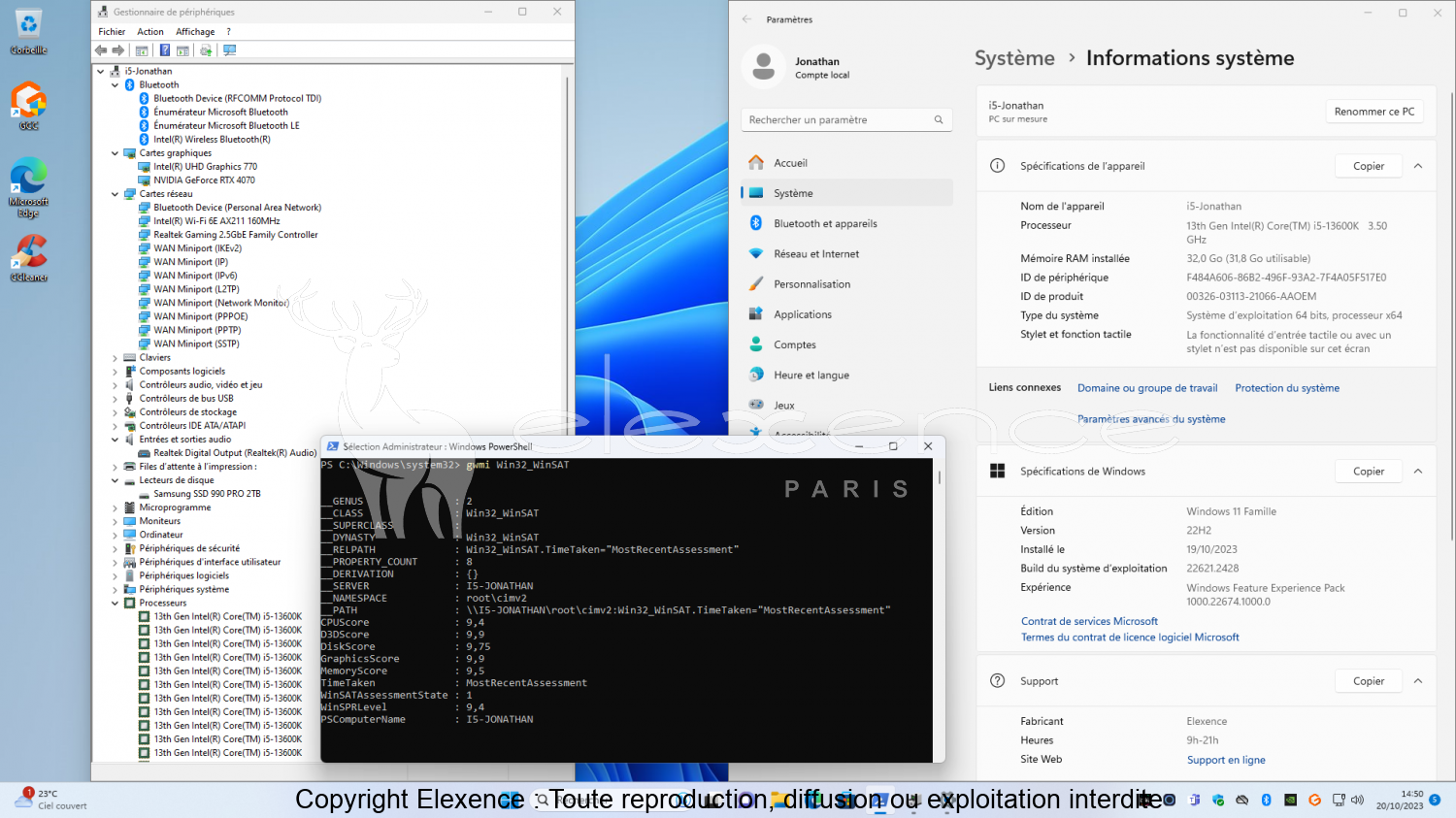Go back using the Paramètres back arrow
This screenshot has width=1456, height=818.
coord(746,19)
